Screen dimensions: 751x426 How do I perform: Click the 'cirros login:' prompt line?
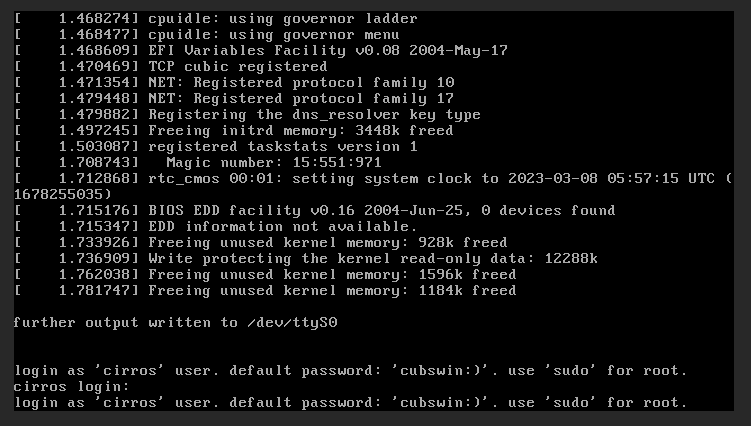pyautogui.click(x=72, y=386)
